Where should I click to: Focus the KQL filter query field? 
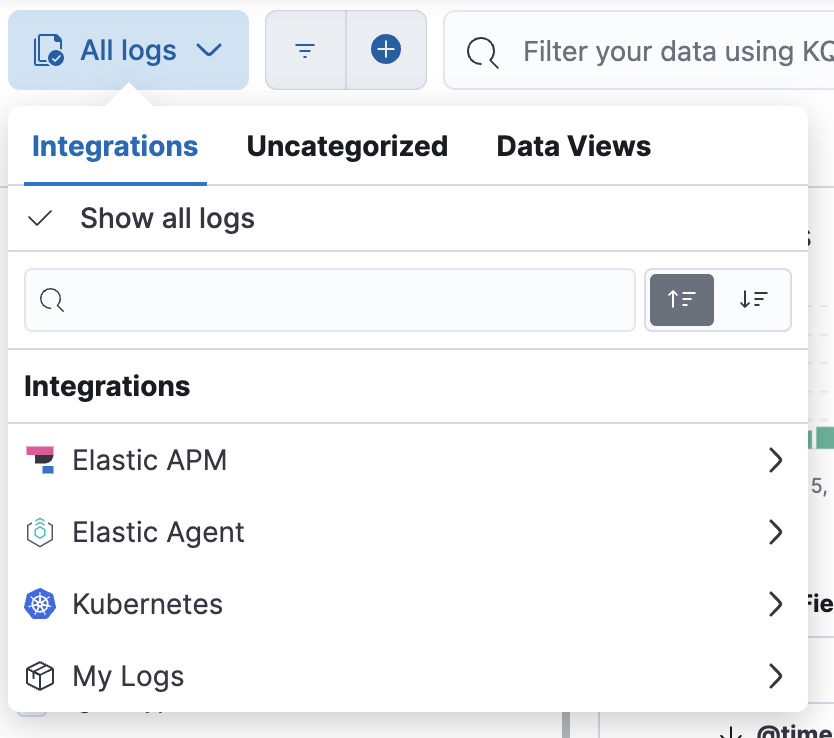click(670, 51)
